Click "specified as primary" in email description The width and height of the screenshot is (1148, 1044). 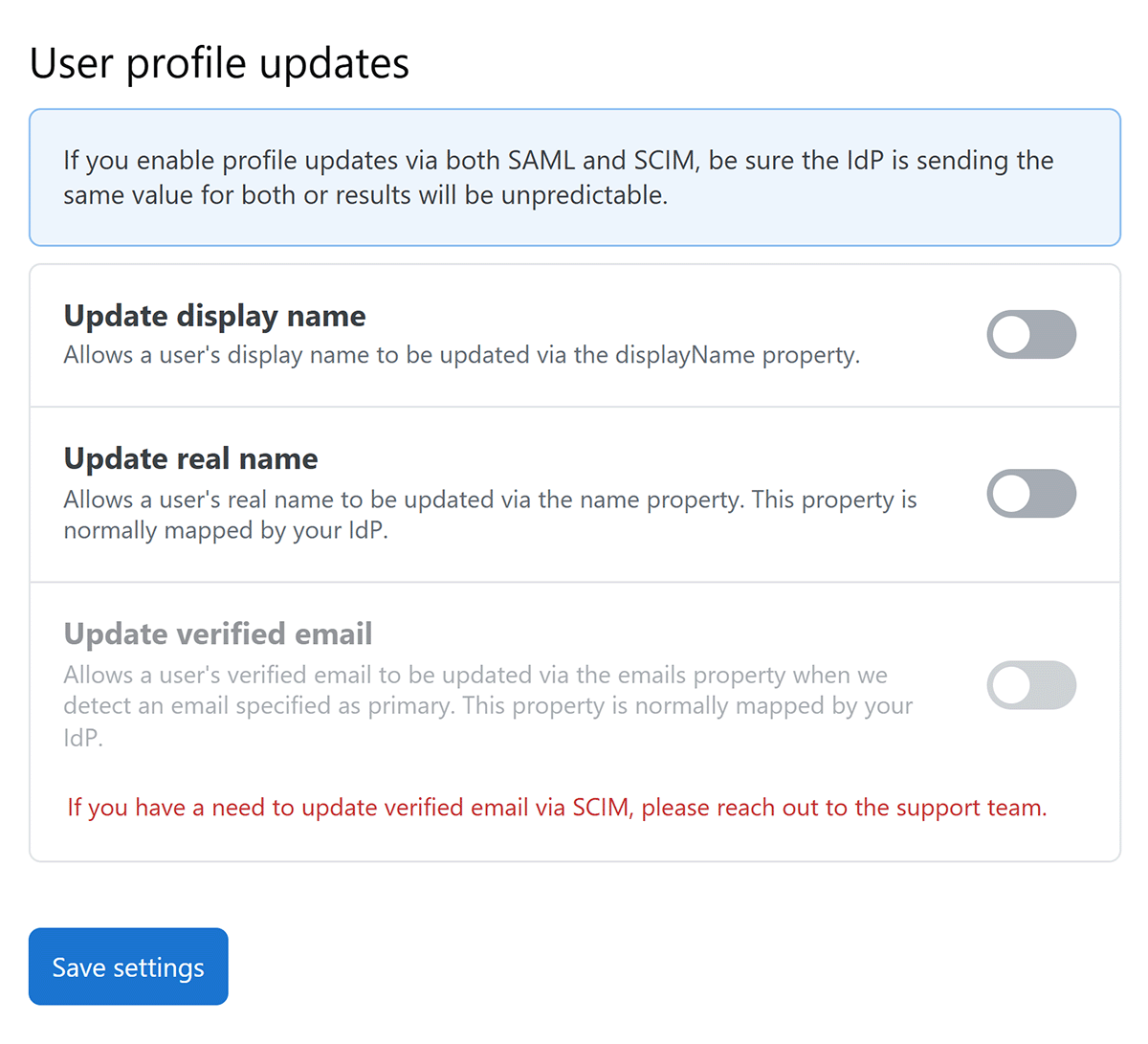tap(343, 706)
